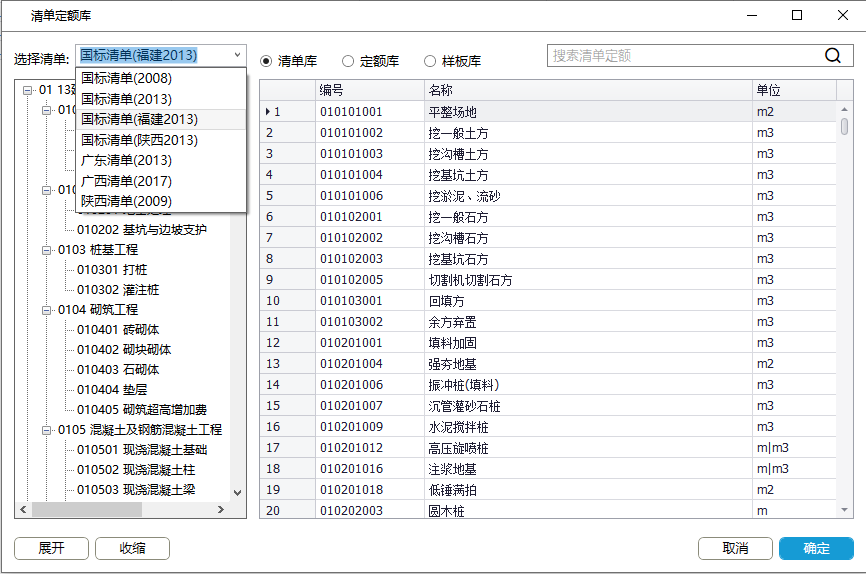Select tree item 010301 打桩
This screenshot has height=574, width=866.
[112, 270]
